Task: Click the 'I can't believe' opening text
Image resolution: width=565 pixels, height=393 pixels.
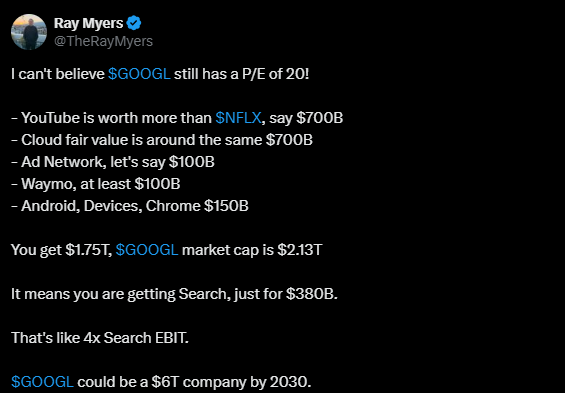Action: point(58,74)
